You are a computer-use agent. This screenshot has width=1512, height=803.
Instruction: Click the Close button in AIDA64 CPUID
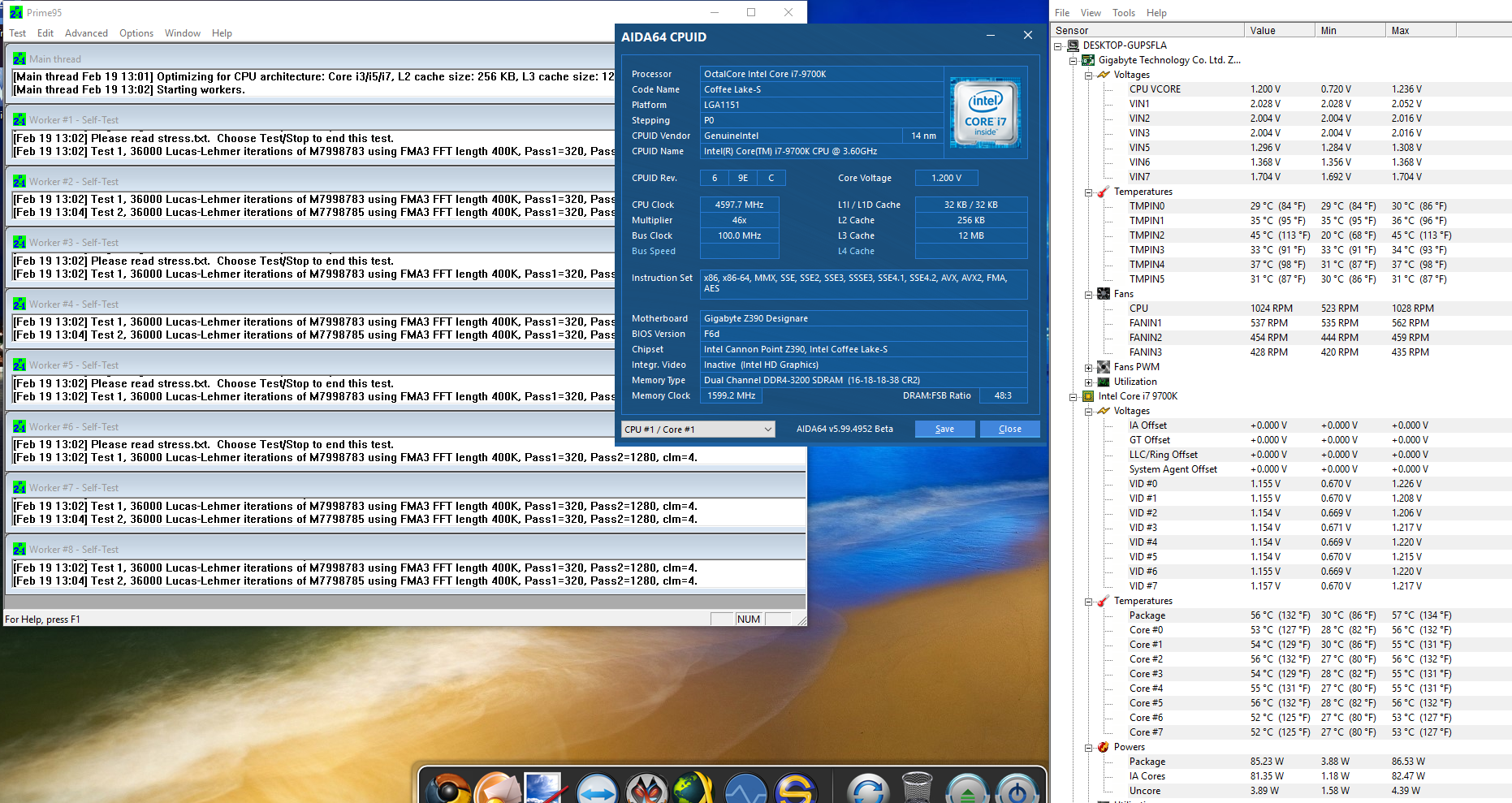pos(1009,429)
